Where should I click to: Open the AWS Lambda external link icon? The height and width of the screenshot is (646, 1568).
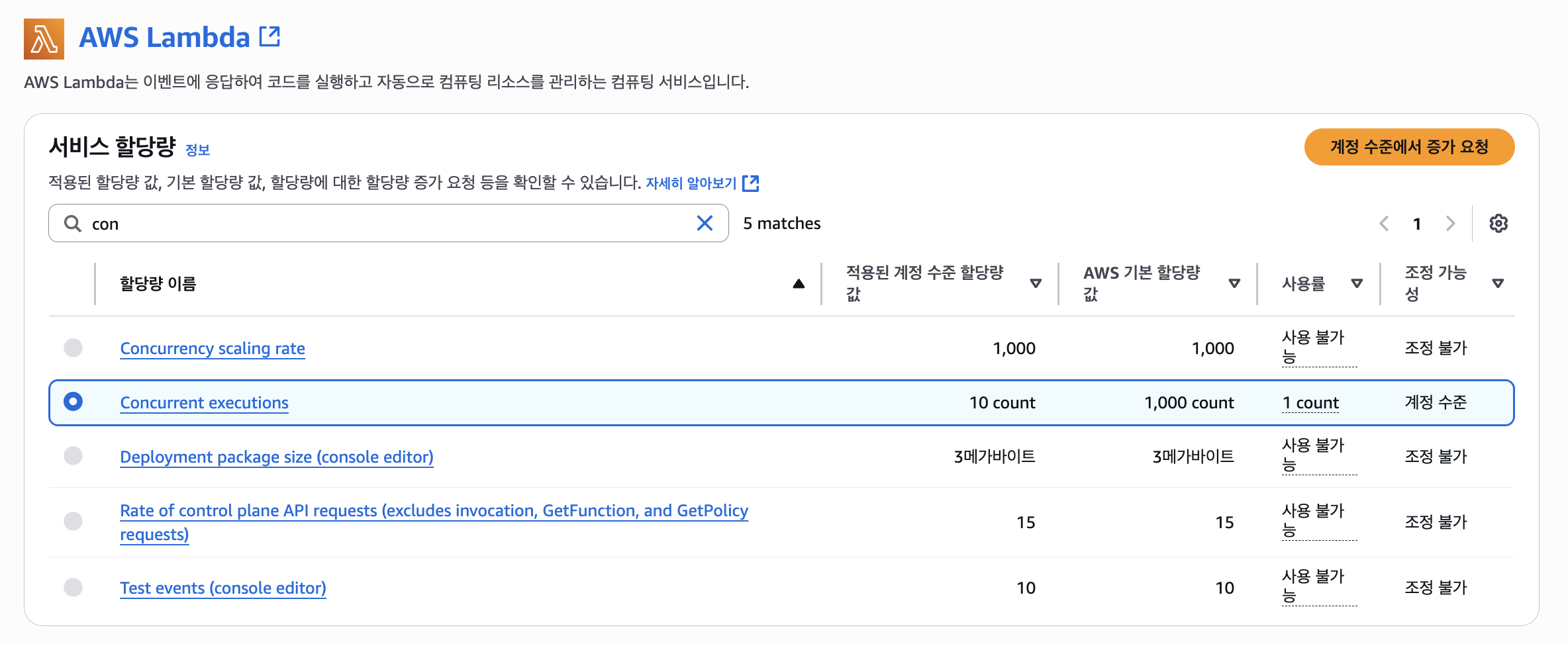[x=269, y=36]
